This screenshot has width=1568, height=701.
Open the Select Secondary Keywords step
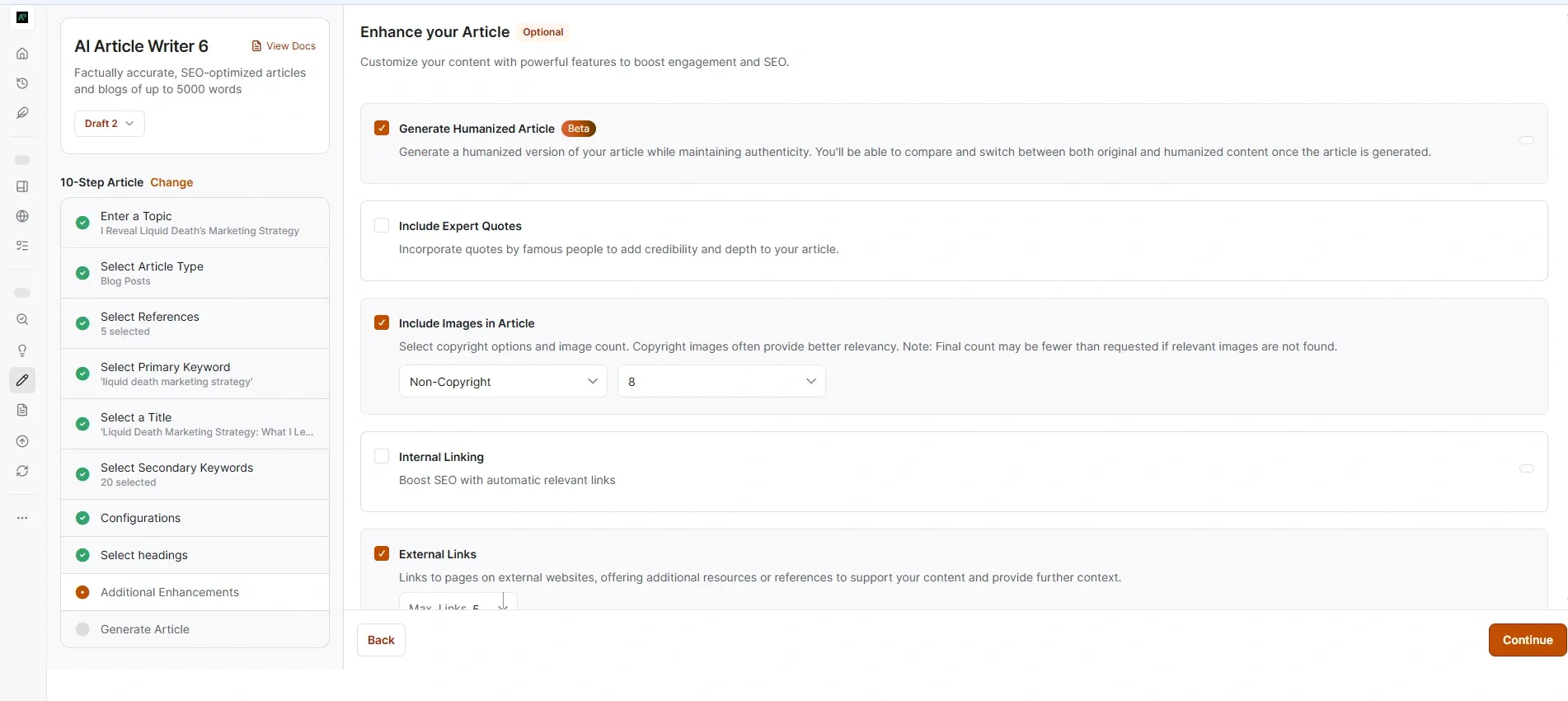click(x=195, y=474)
